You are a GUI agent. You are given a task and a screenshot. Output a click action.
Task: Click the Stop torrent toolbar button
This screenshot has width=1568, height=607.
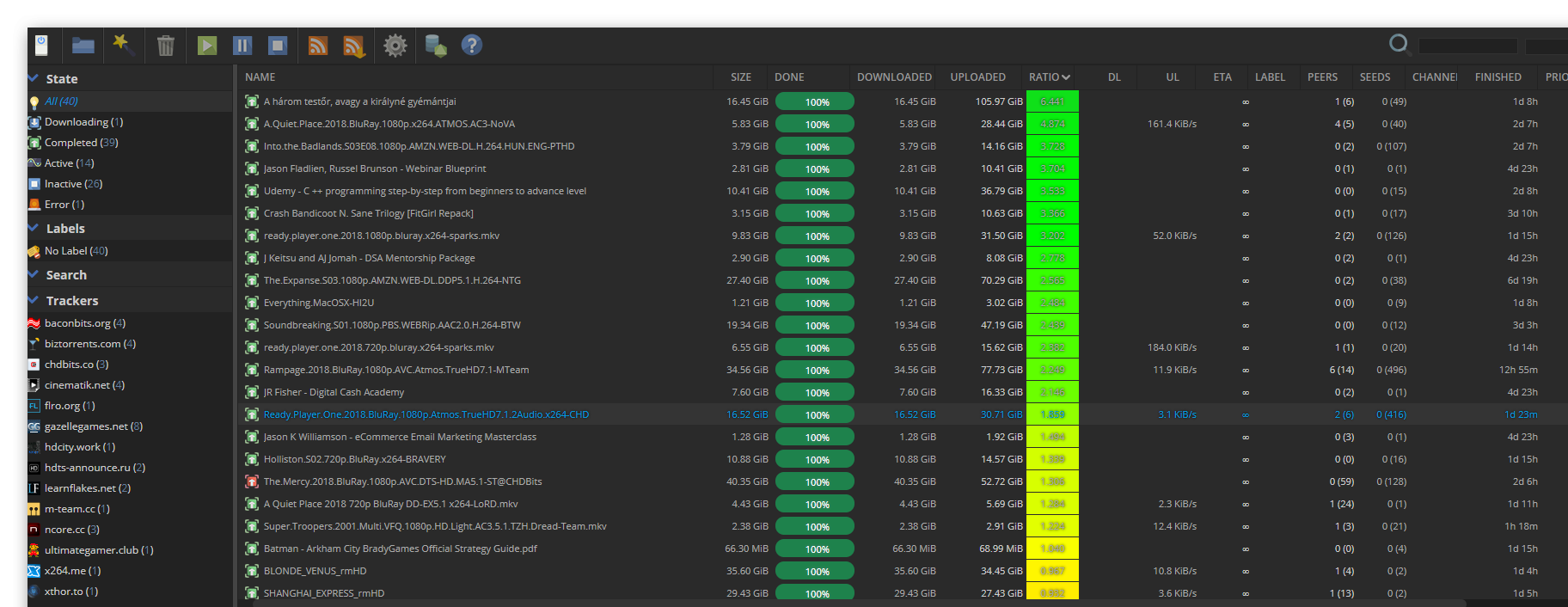click(277, 46)
